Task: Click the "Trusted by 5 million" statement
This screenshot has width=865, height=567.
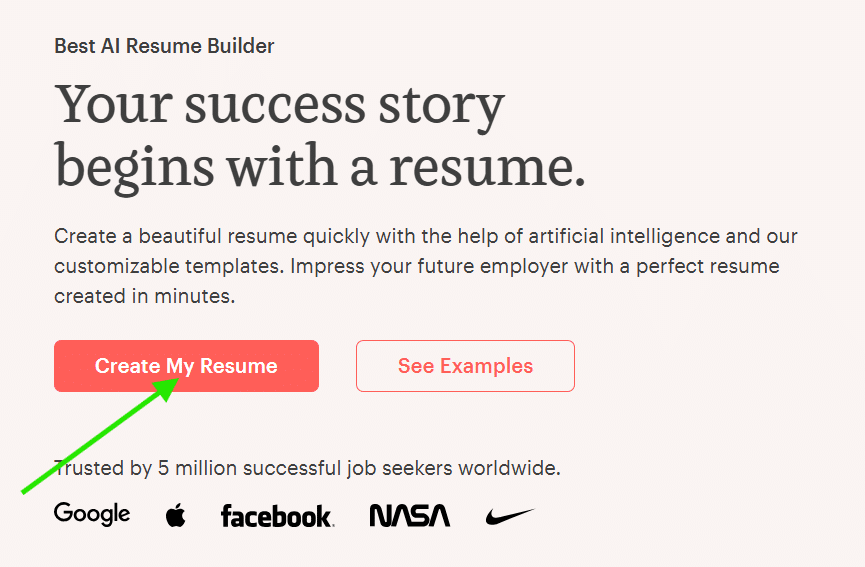Action: [307, 468]
